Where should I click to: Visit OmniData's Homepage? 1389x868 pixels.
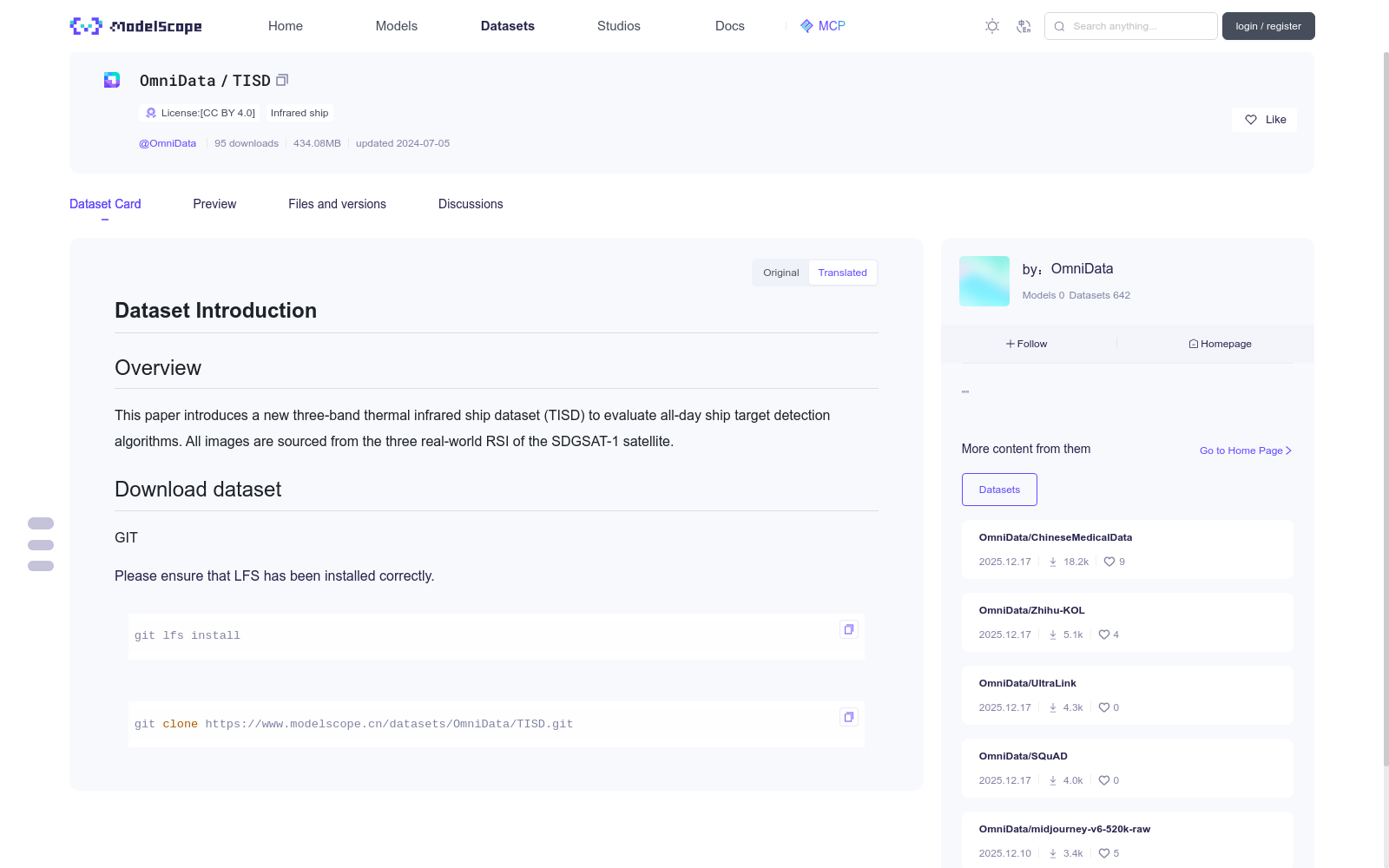pyautogui.click(x=1220, y=344)
